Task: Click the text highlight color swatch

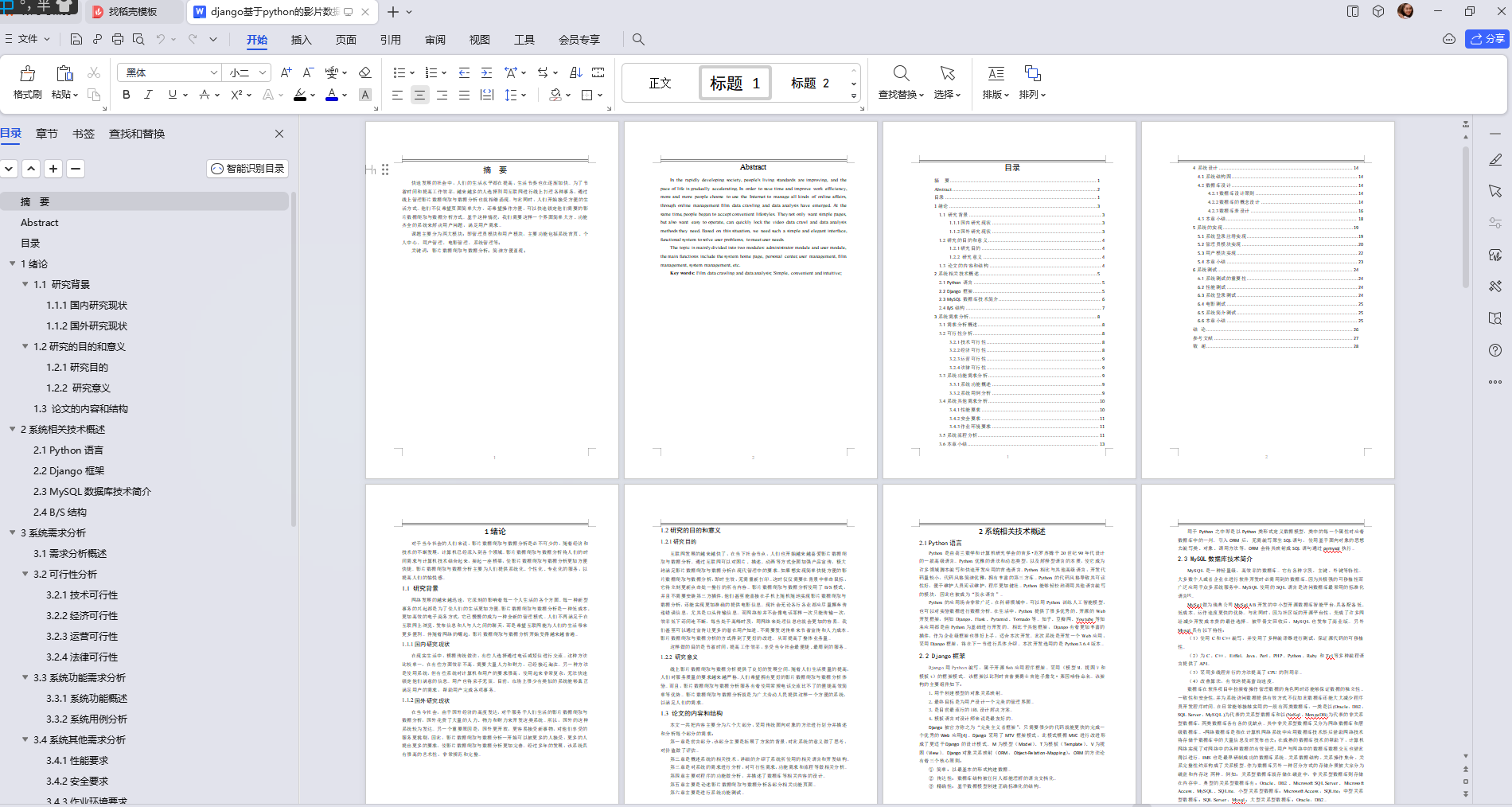Action: pos(300,95)
